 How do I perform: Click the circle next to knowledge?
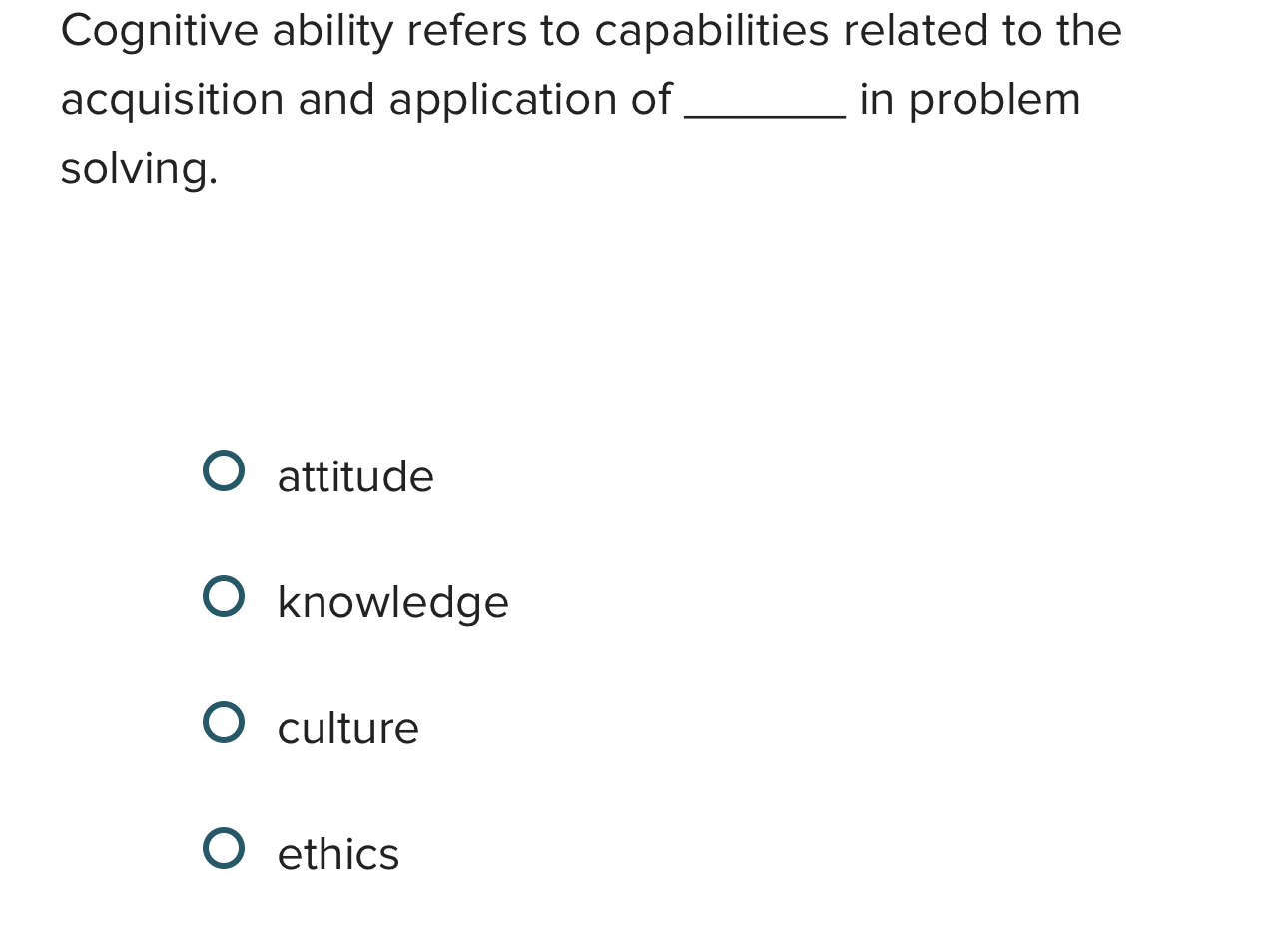pos(225,596)
